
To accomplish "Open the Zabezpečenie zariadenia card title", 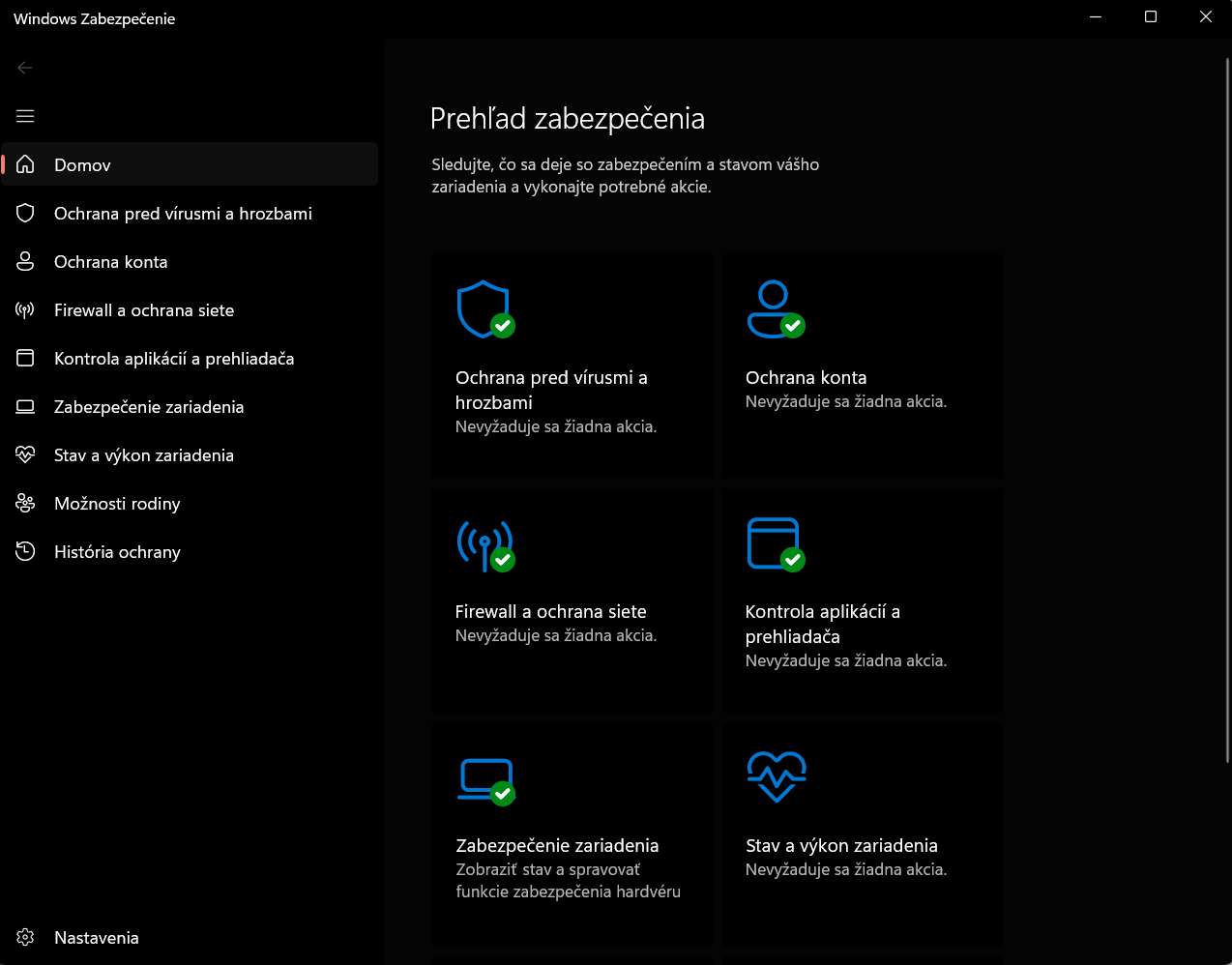I will (x=557, y=845).
